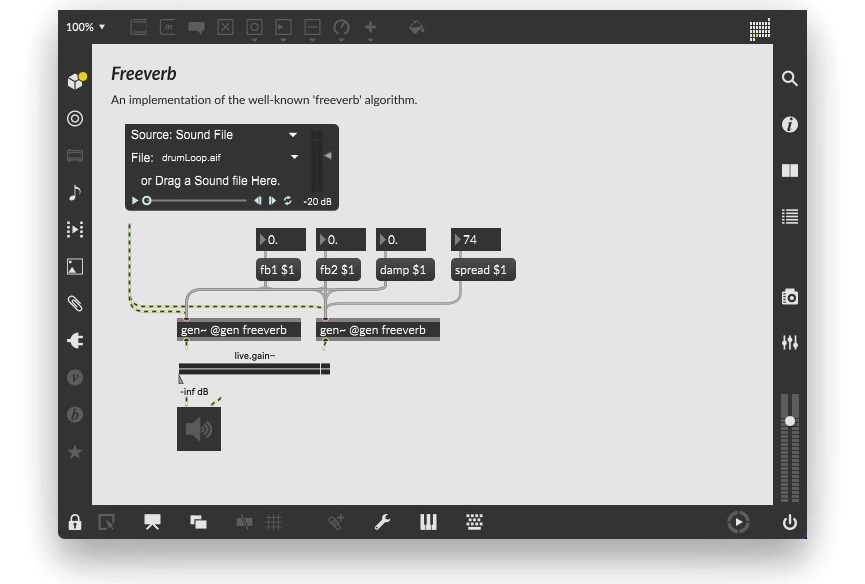Screen dimensions: 865x584
Task: Click the damp $1 message box
Action: 405,270
